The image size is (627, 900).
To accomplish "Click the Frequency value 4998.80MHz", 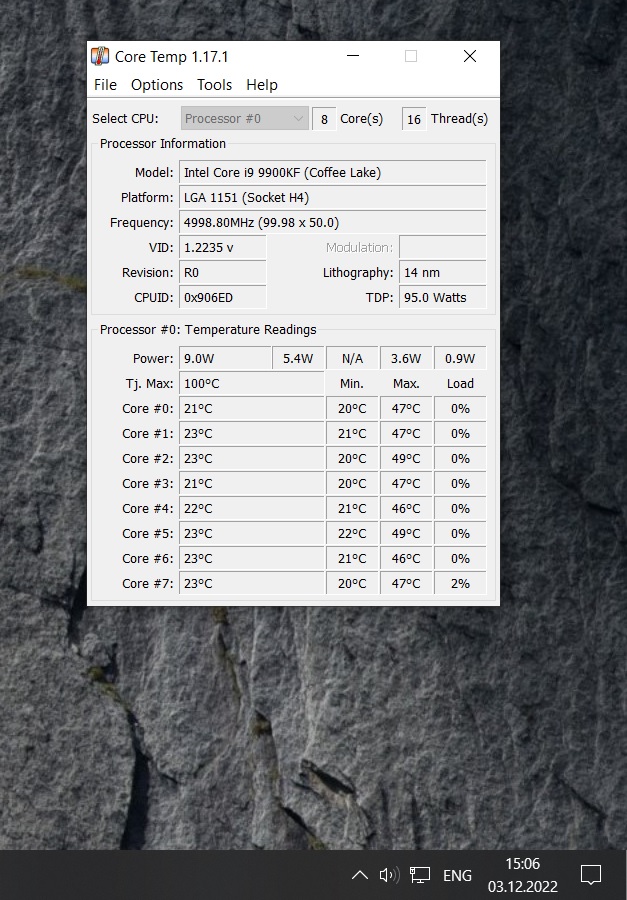I will [x=332, y=223].
